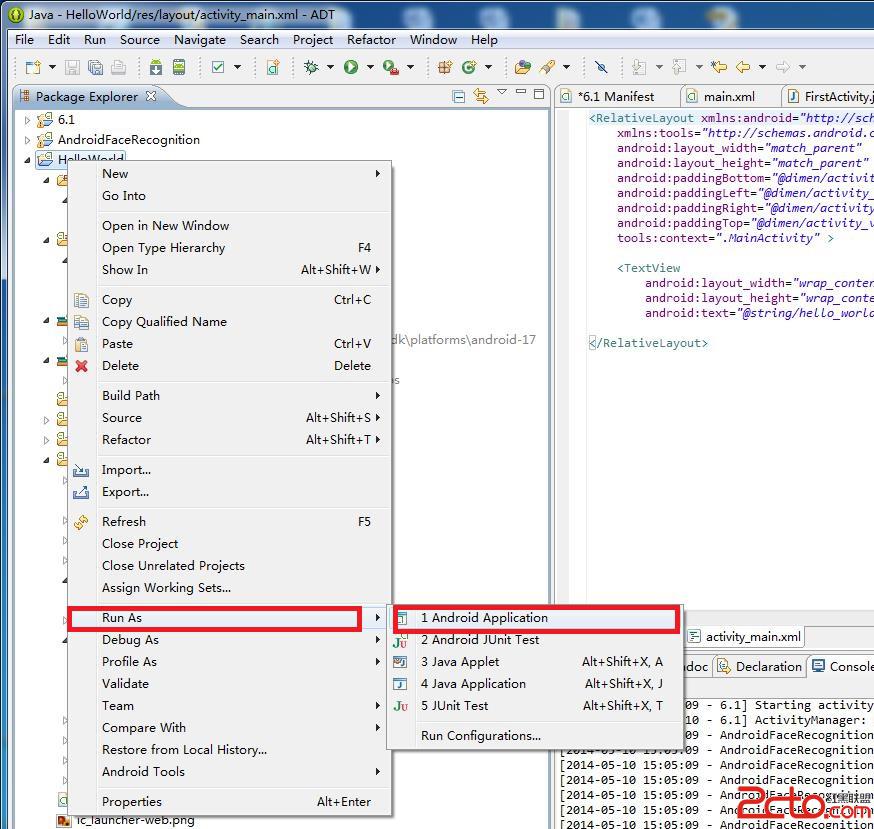Viewport: 874px width, 829px height.
Task: Select Refresh in the context menu
Action: [x=124, y=522]
